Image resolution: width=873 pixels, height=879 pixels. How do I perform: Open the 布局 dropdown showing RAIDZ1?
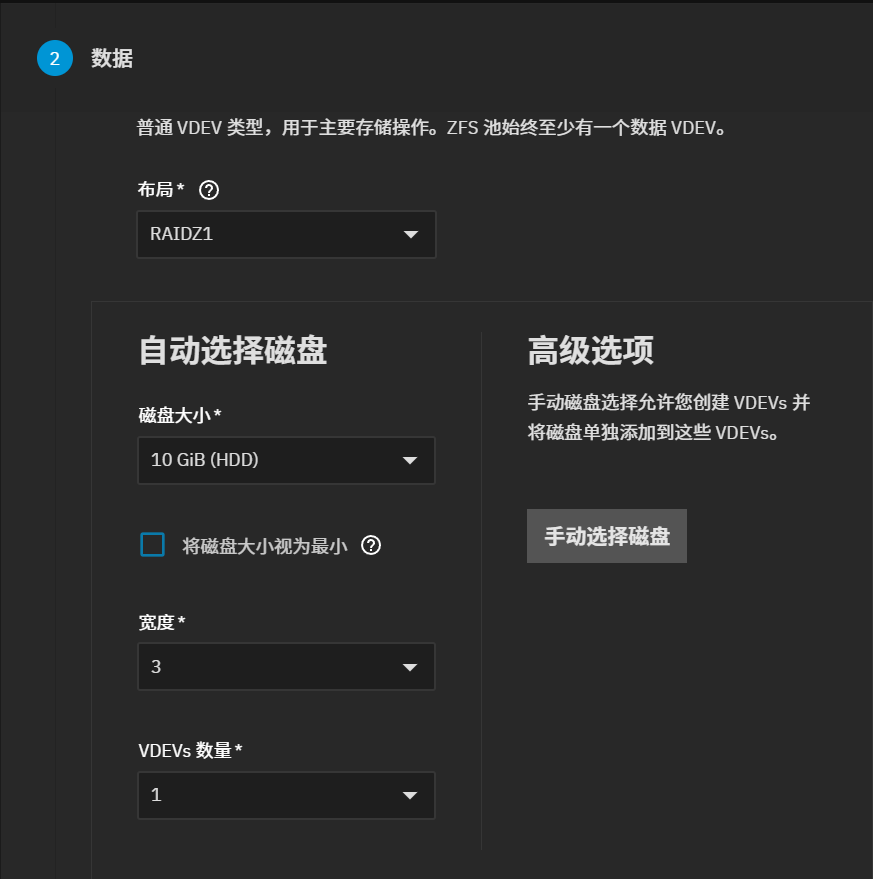click(x=270, y=234)
